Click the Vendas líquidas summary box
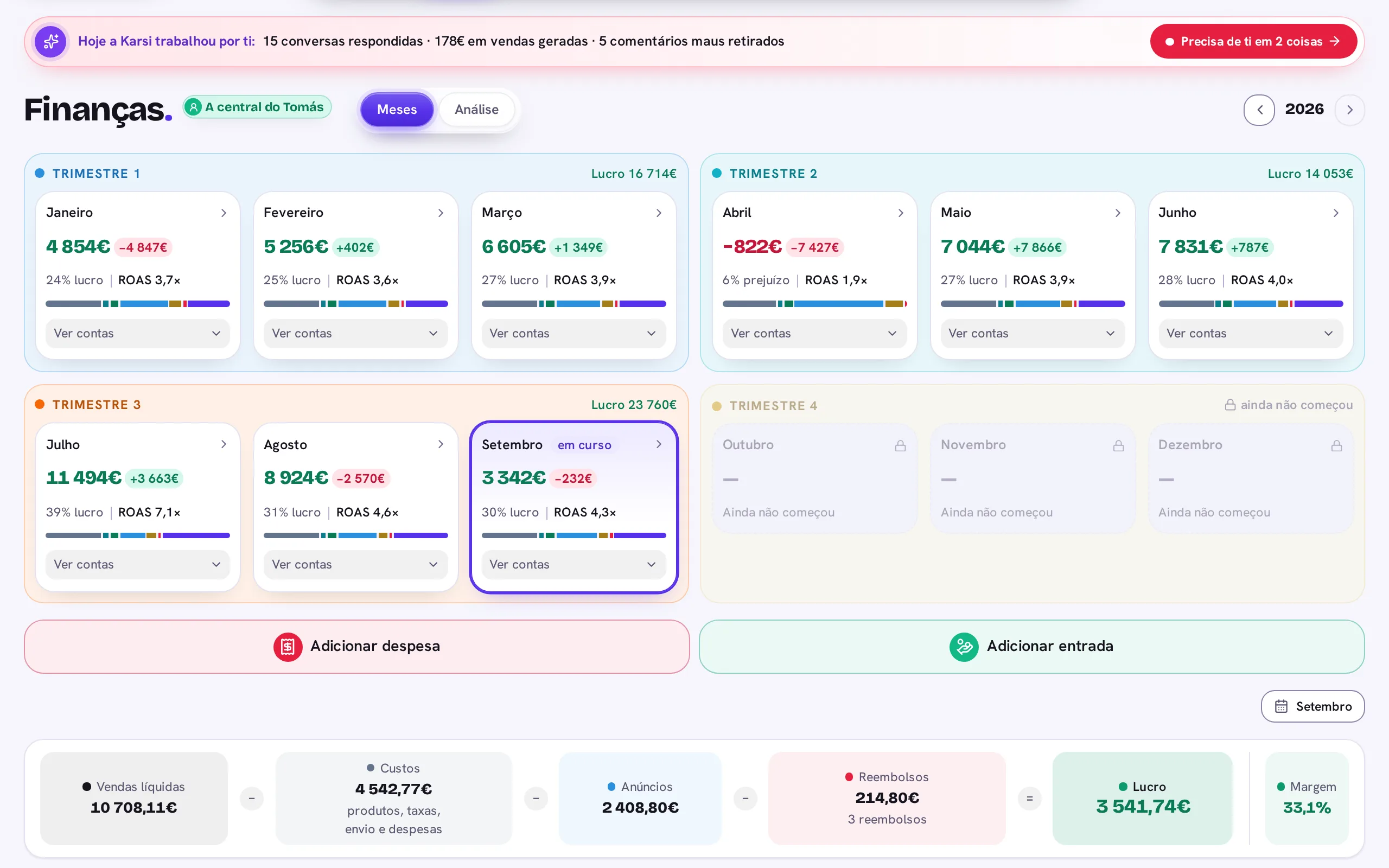 pos(133,799)
